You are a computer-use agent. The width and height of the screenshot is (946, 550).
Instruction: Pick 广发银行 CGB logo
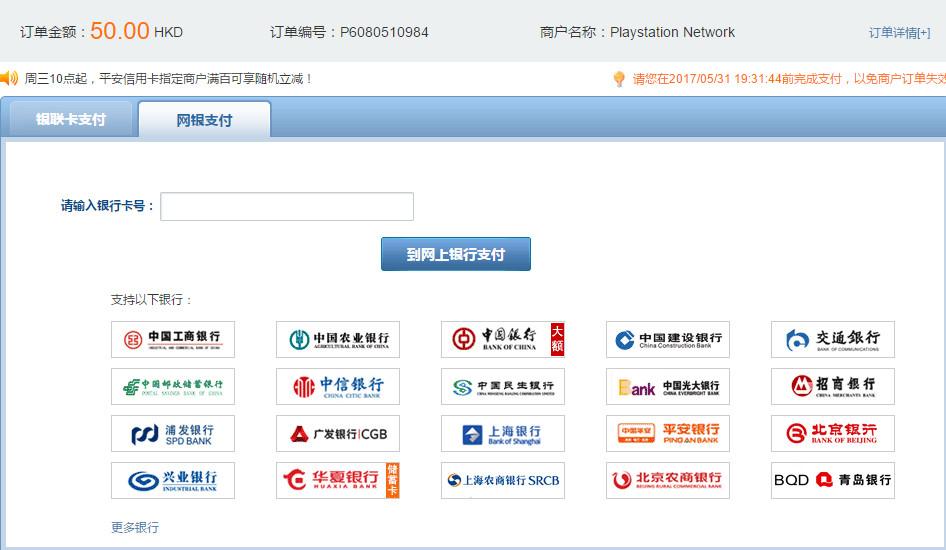click(338, 434)
